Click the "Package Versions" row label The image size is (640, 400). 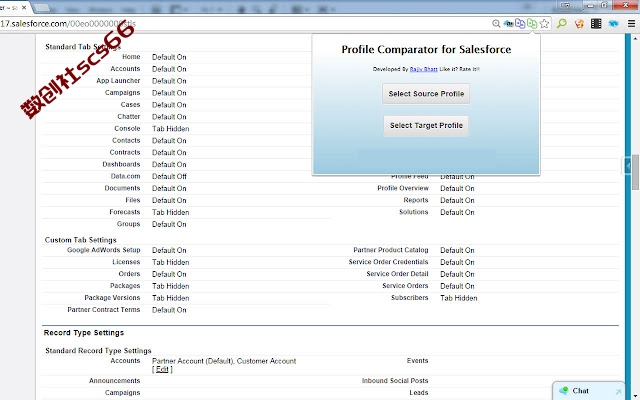[112, 298]
